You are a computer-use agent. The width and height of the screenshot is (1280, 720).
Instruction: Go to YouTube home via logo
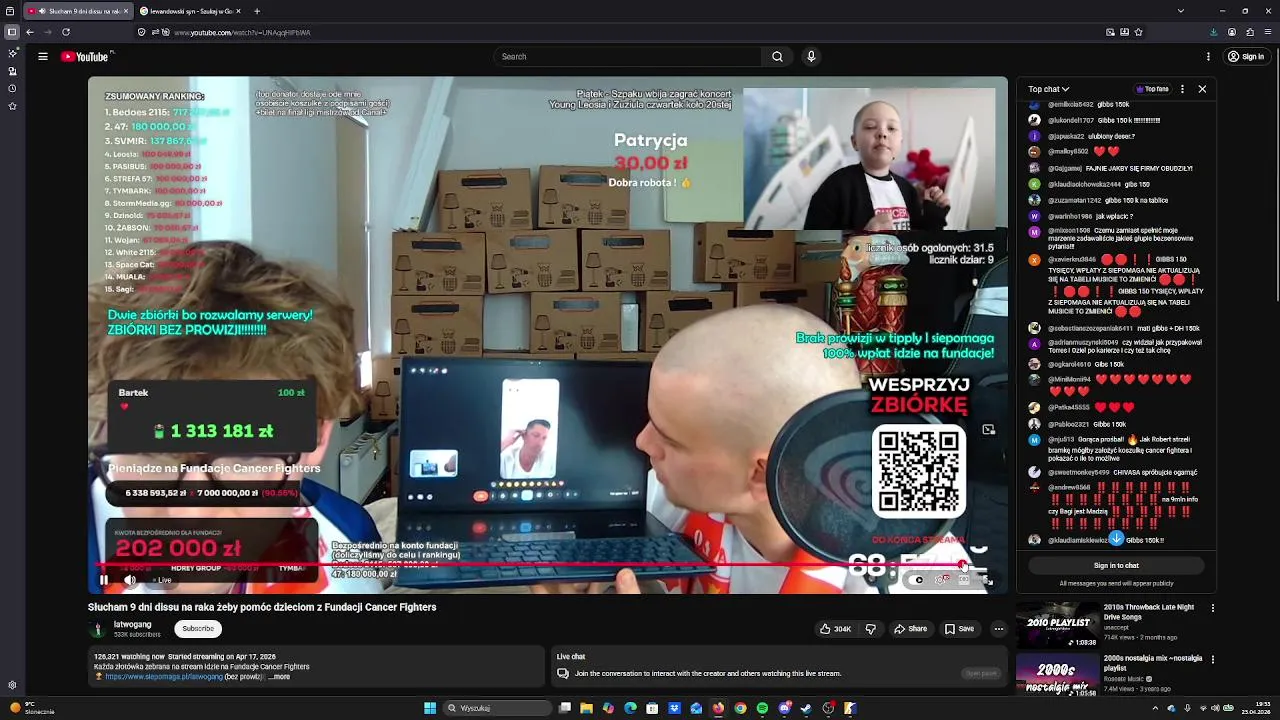point(85,57)
